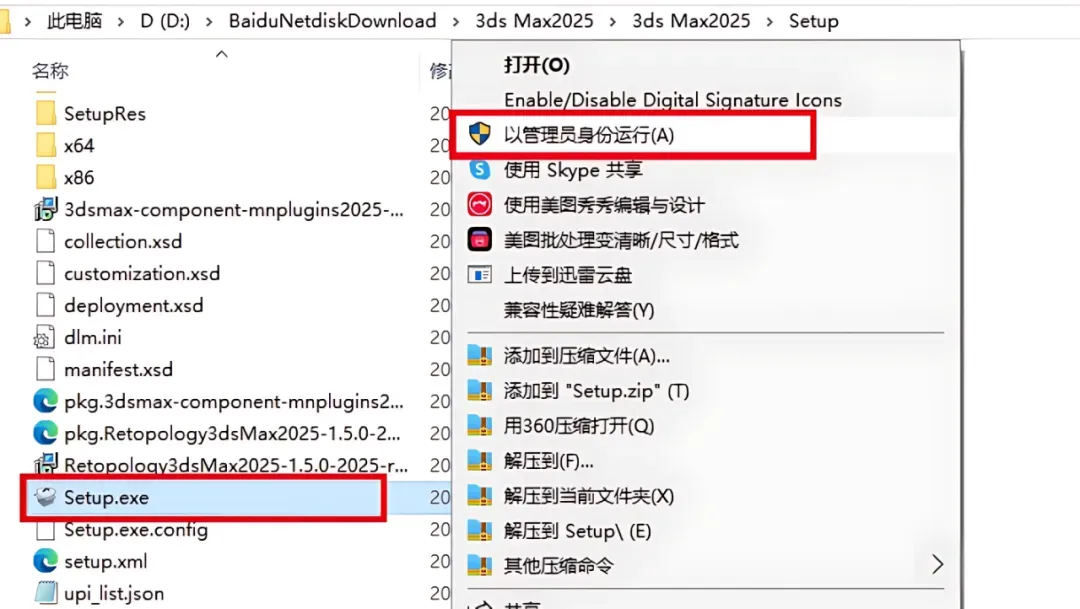Image resolution: width=1080 pixels, height=609 pixels.
Task: Select 兼容性疑难解答(Y) menu entry
Action: coord(579,310)
